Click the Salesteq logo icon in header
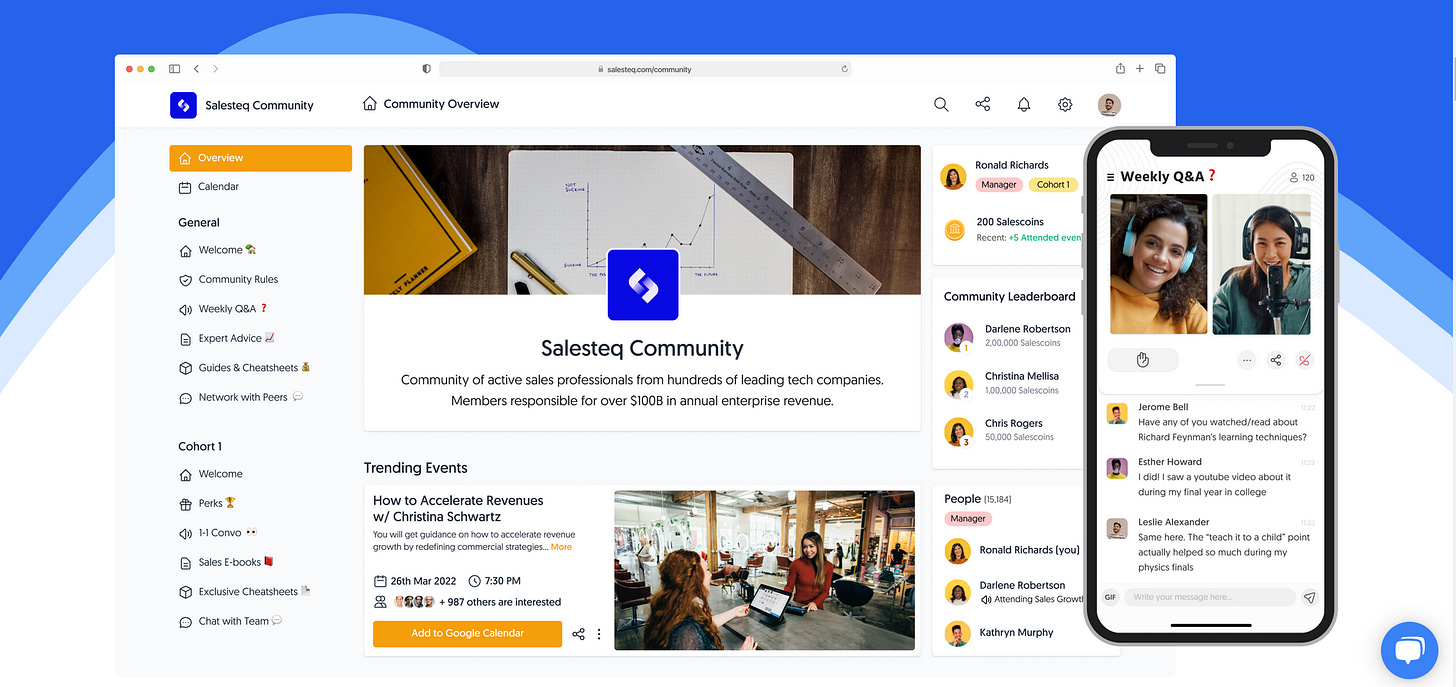 pos(183,105)
